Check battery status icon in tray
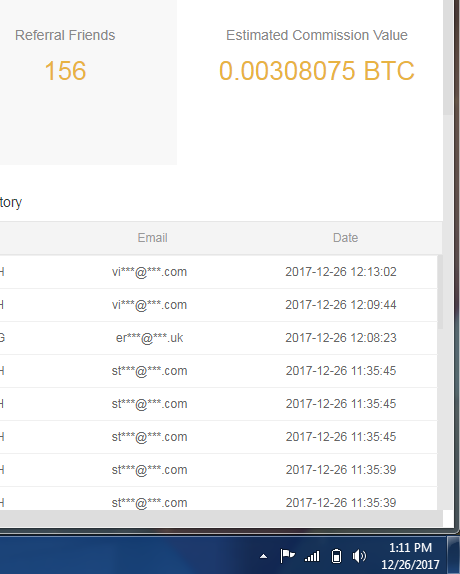 pyautogui.click(x=336, y=556)
